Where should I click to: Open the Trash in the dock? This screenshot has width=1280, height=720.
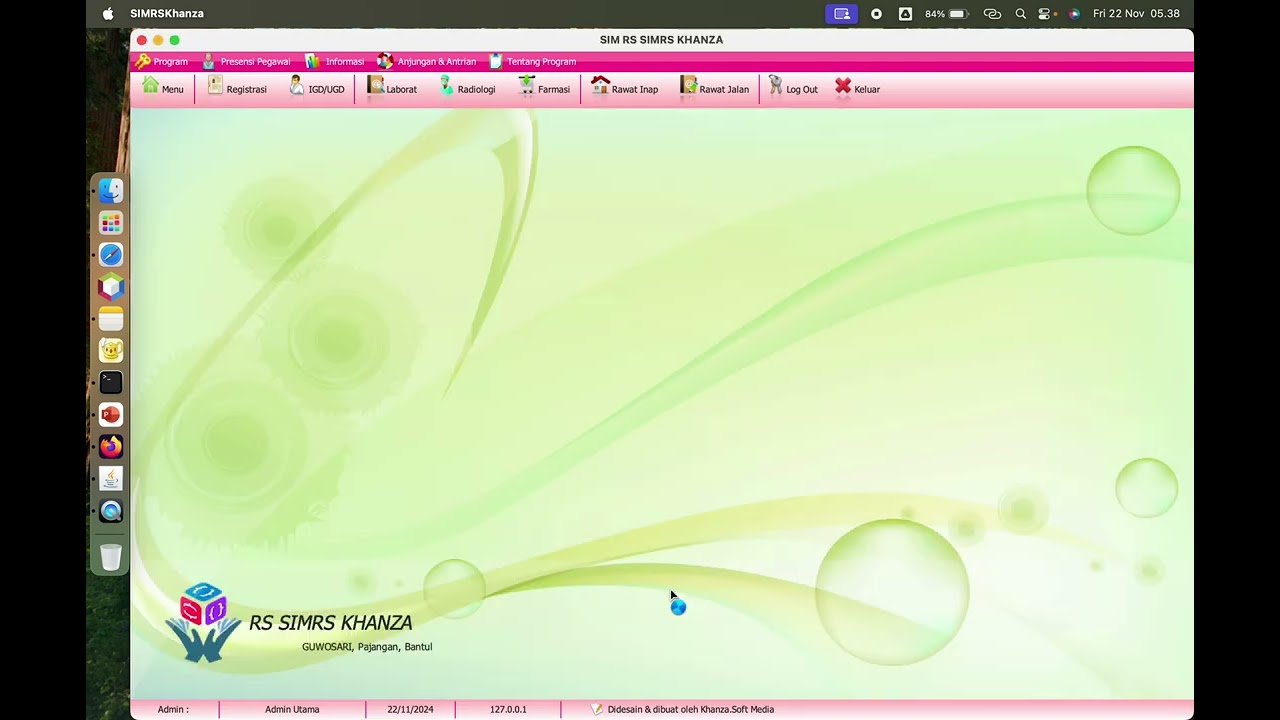pyautogui.click(x=111, y=557)
